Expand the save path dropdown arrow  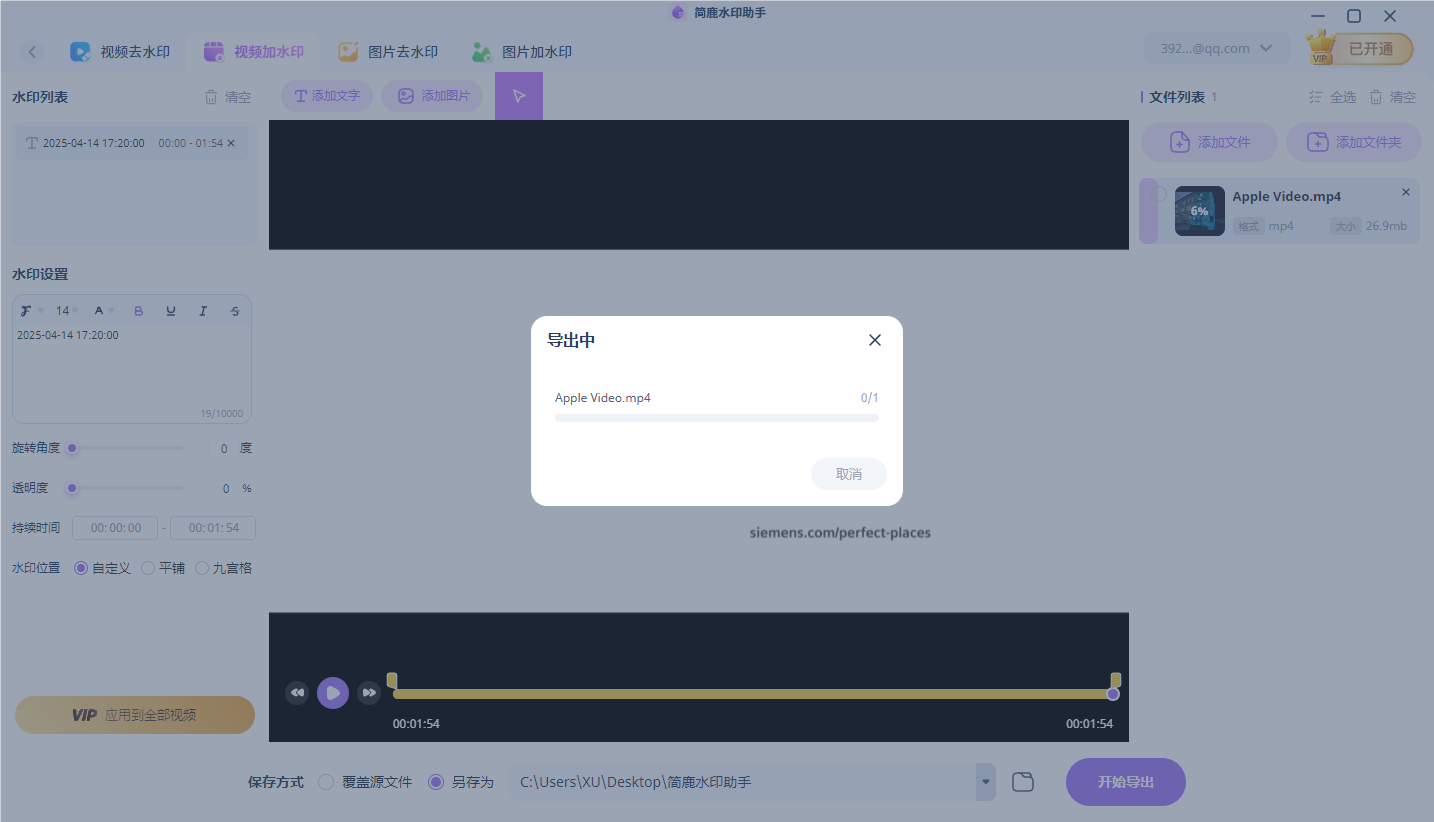point(986,782)
